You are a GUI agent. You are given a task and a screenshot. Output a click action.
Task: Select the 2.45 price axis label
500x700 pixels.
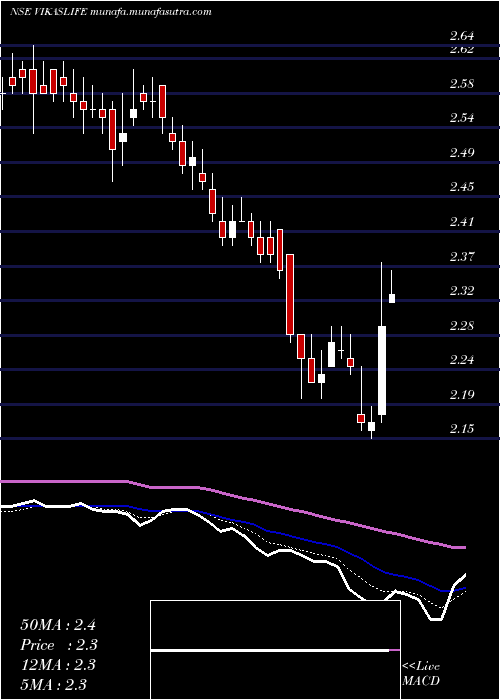[x=462, y=187]
